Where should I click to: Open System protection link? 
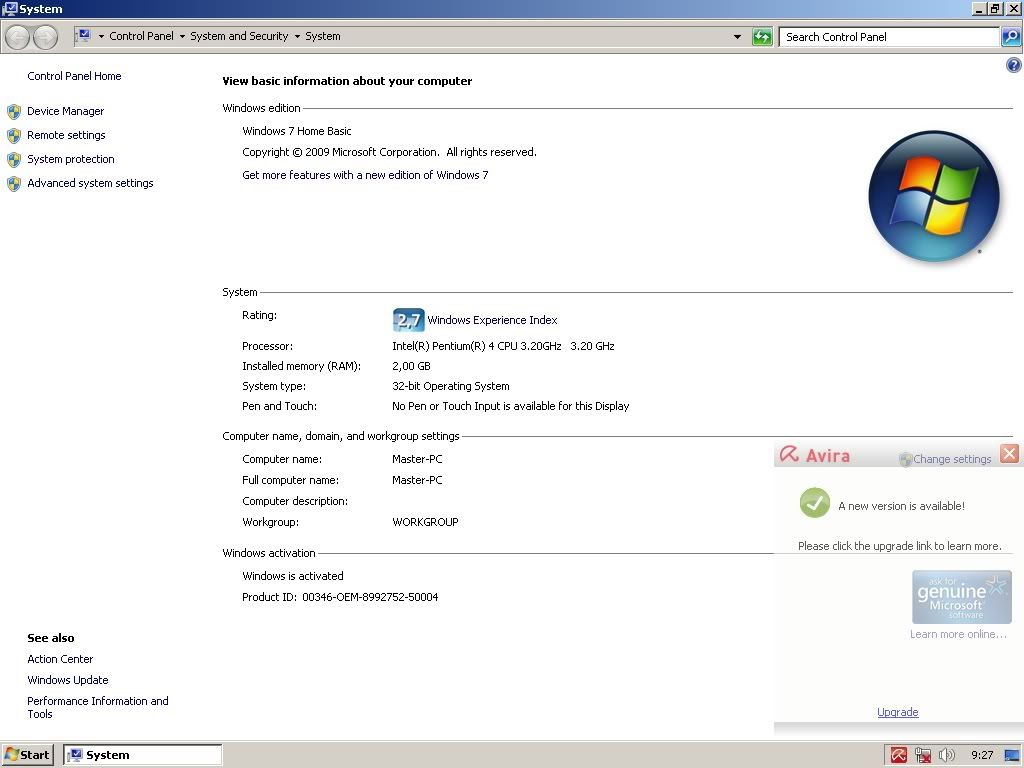pos(71,159)
